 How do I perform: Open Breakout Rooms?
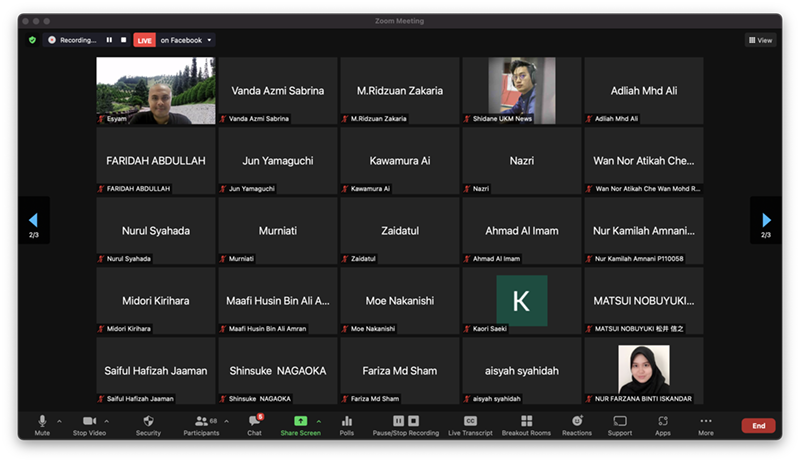[526, 424]
